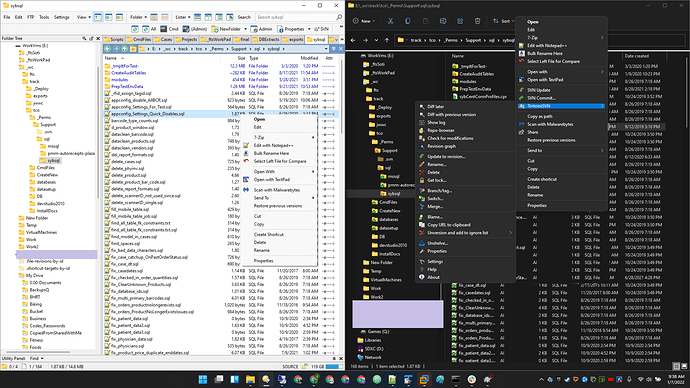Toggle third layout icon after View
Image resolution: width=690 pixels, height=388 pixels.
coord(119,17)
